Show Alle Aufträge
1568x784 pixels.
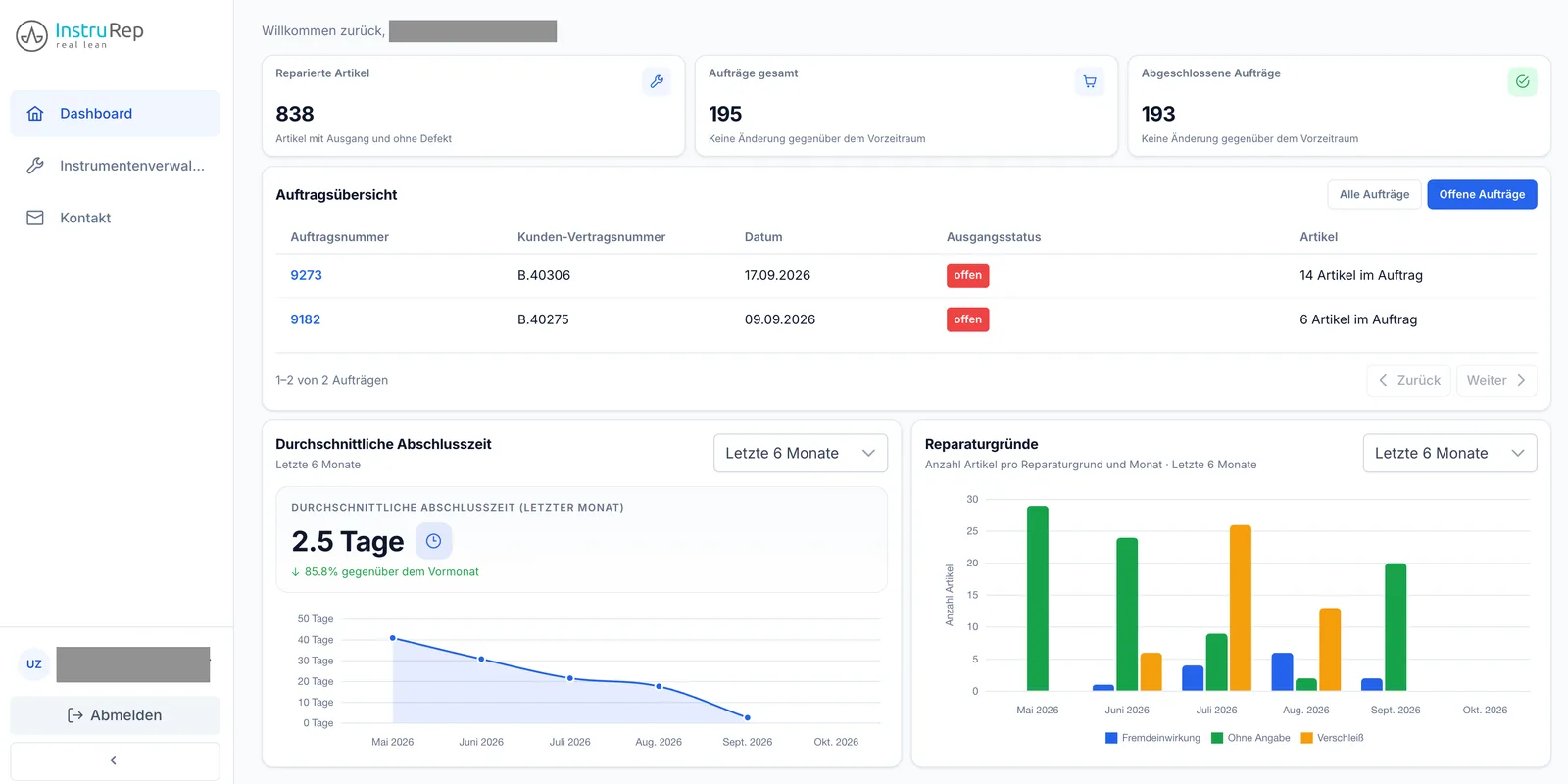click(1374, 194)
